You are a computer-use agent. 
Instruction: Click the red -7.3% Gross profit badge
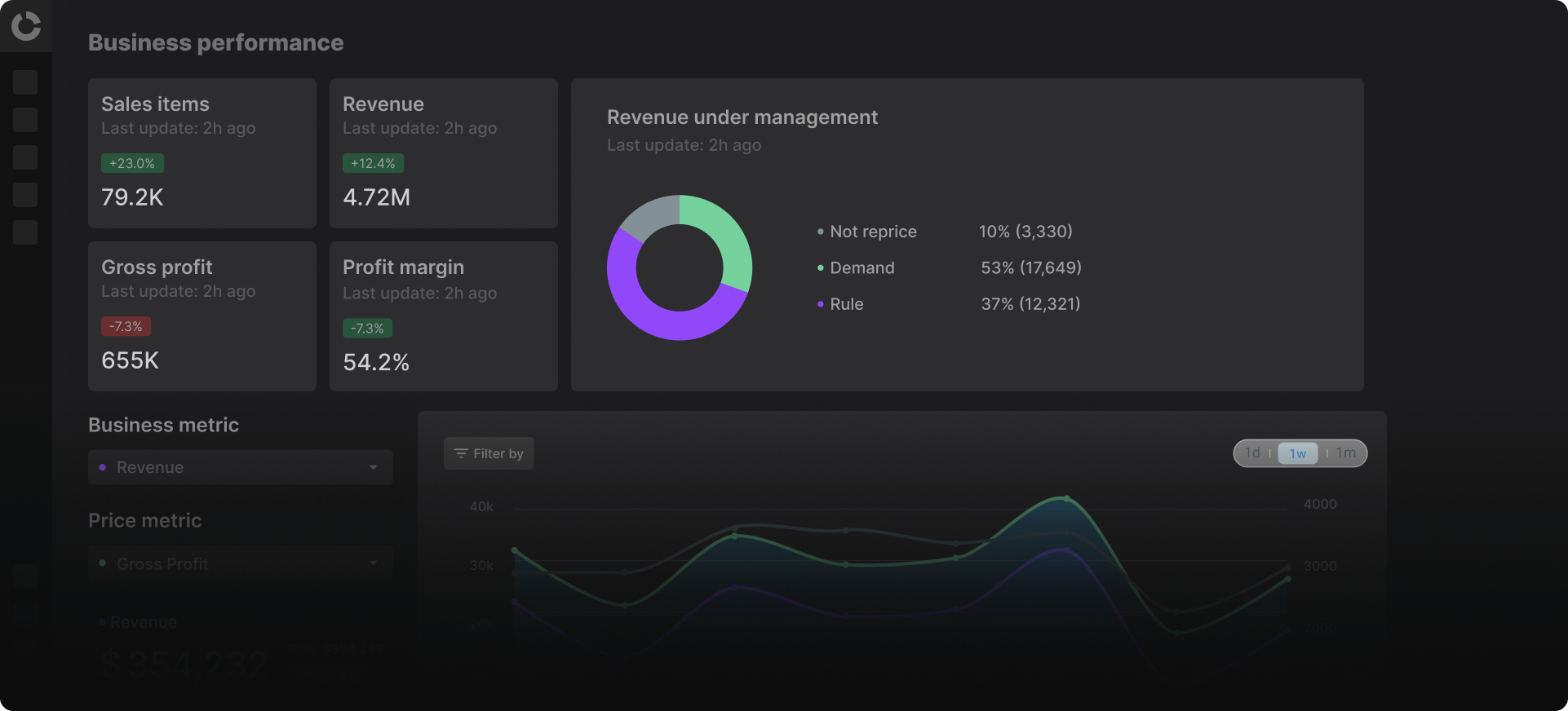tap(126, 326)
